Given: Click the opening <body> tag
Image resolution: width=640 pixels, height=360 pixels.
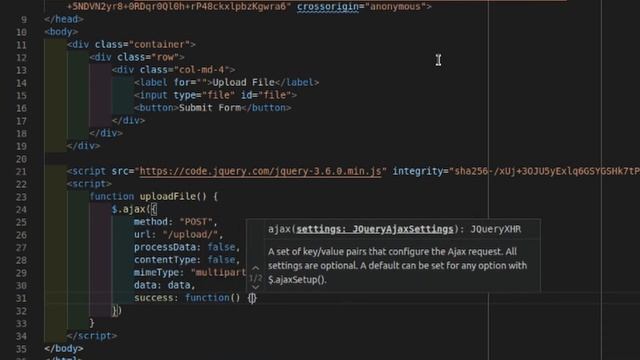Looking at the screenshot, I should [x=61, y=32].
